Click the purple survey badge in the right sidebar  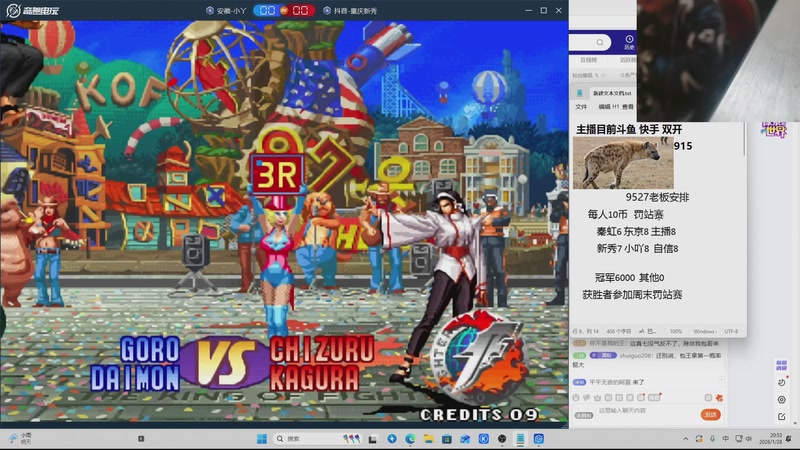[x=781, y=365]
